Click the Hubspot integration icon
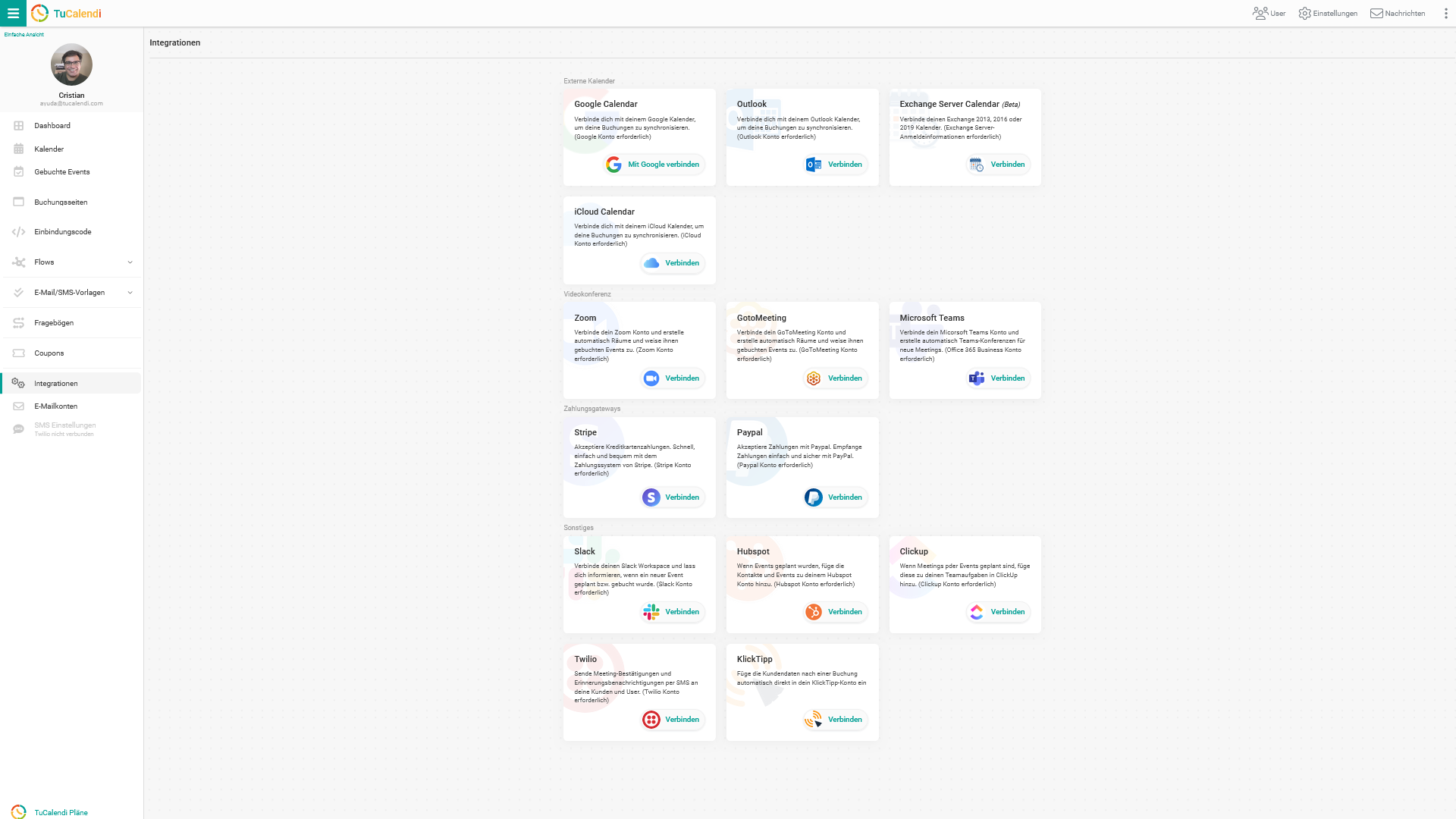1456x819 pixels. pos(814,612)
